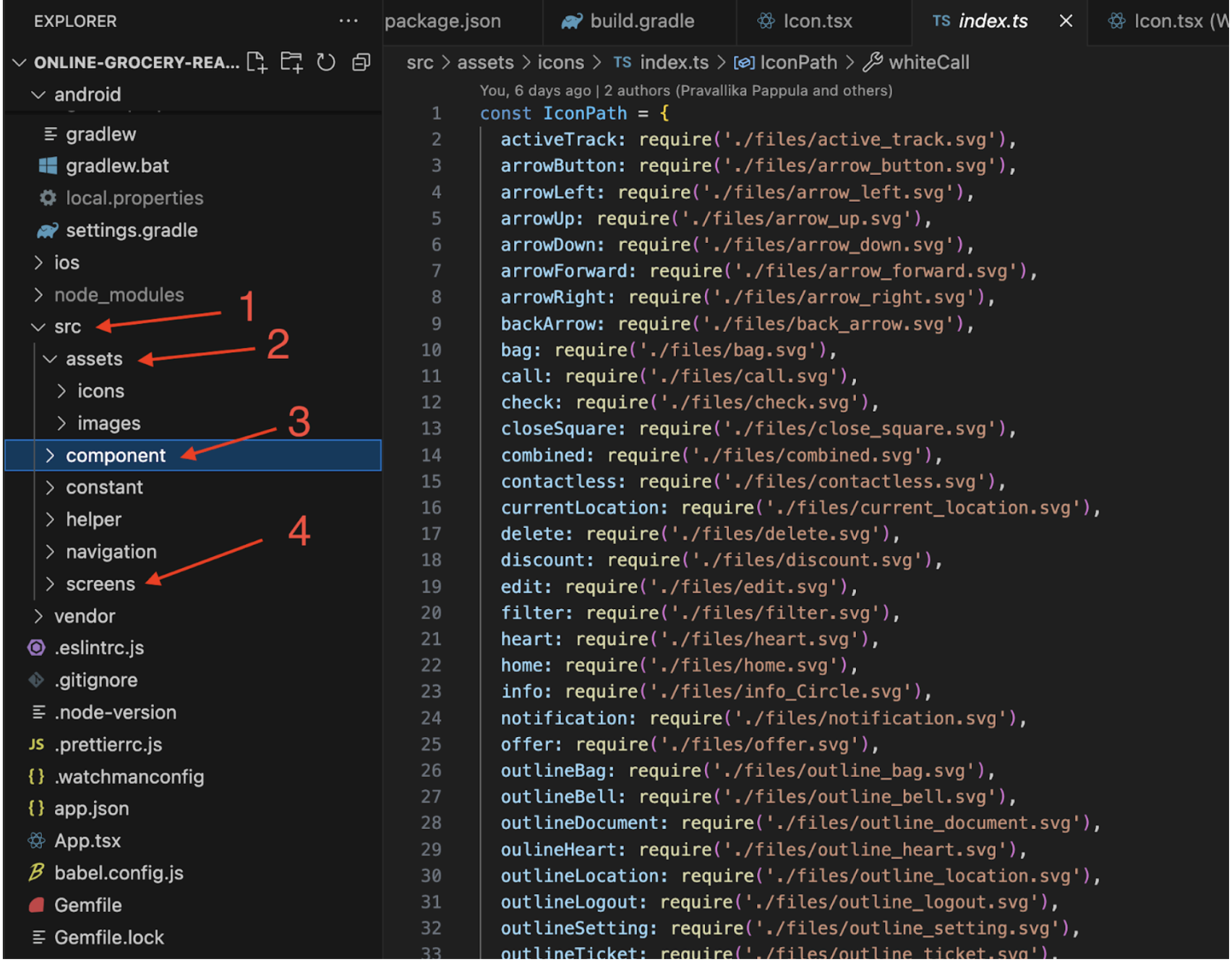Click the Gradle elephant icon on build.gradle tab

click(x=571, y=21)
